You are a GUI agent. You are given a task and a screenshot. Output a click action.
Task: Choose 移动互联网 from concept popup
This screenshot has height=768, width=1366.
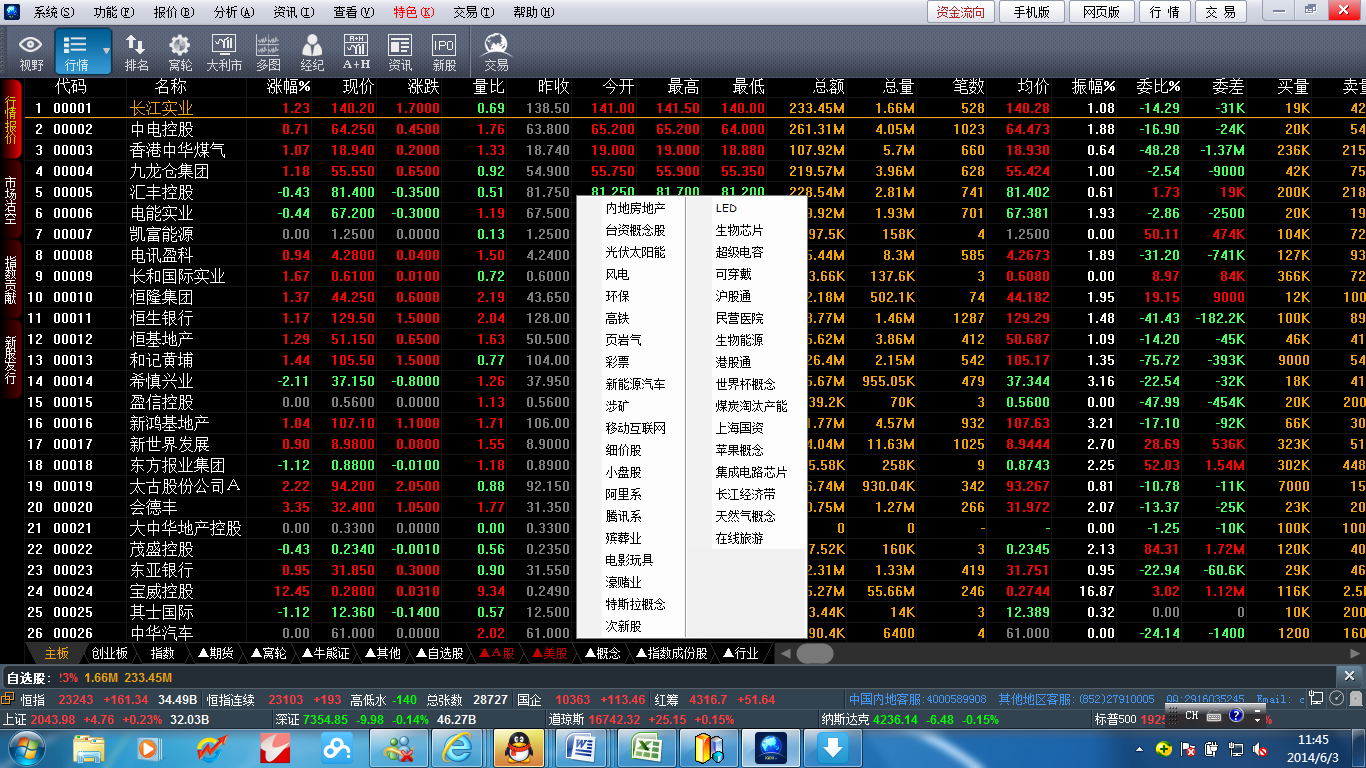[x=635, y=428]
